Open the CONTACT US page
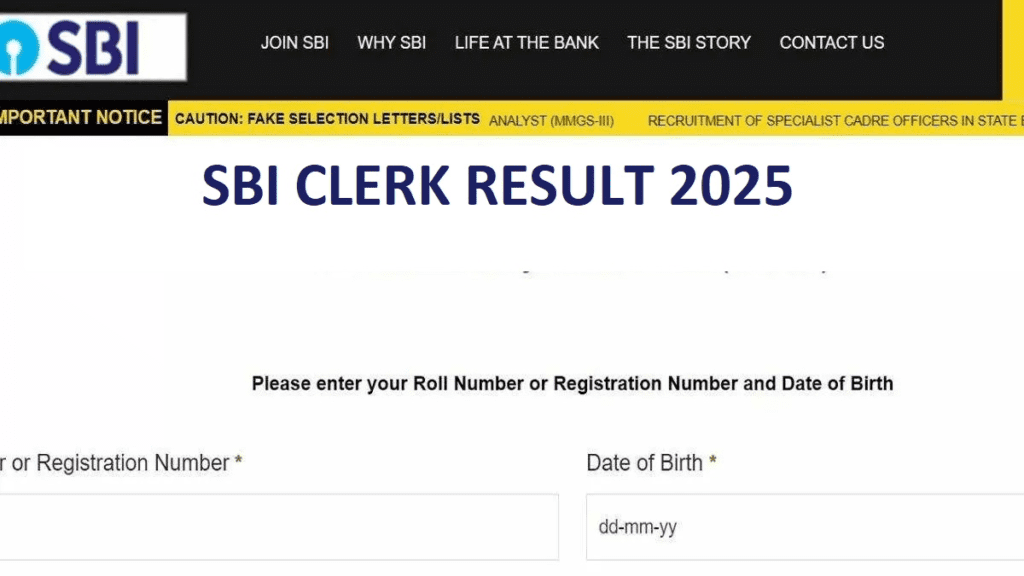1024x576 pixels. (x=831, y=43)
